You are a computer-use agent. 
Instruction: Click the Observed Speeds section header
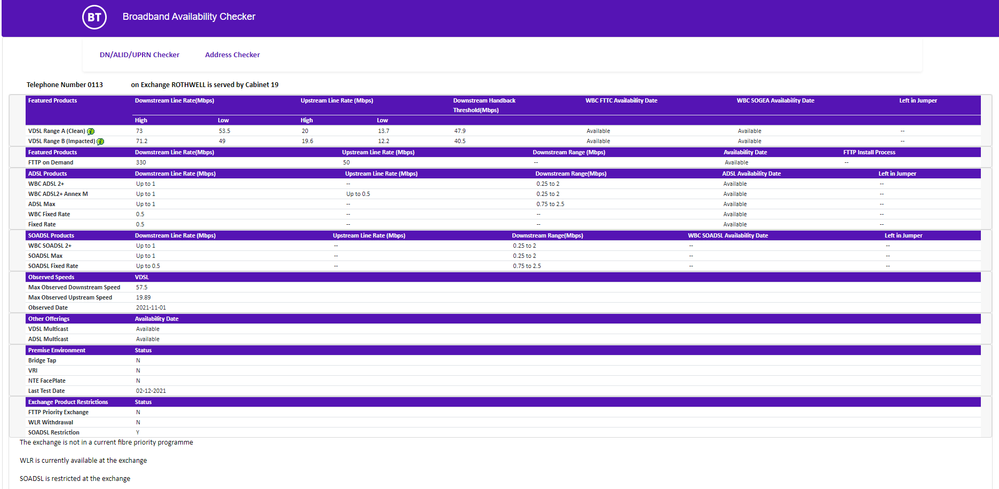coord(51,277)
